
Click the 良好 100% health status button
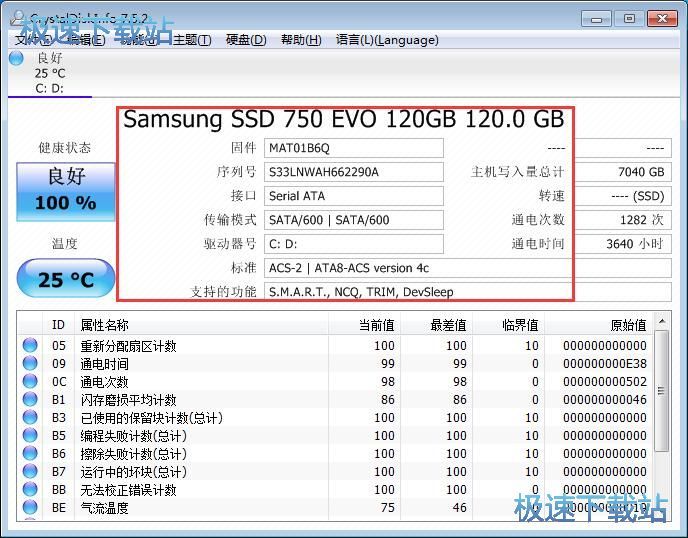point(66,191)
